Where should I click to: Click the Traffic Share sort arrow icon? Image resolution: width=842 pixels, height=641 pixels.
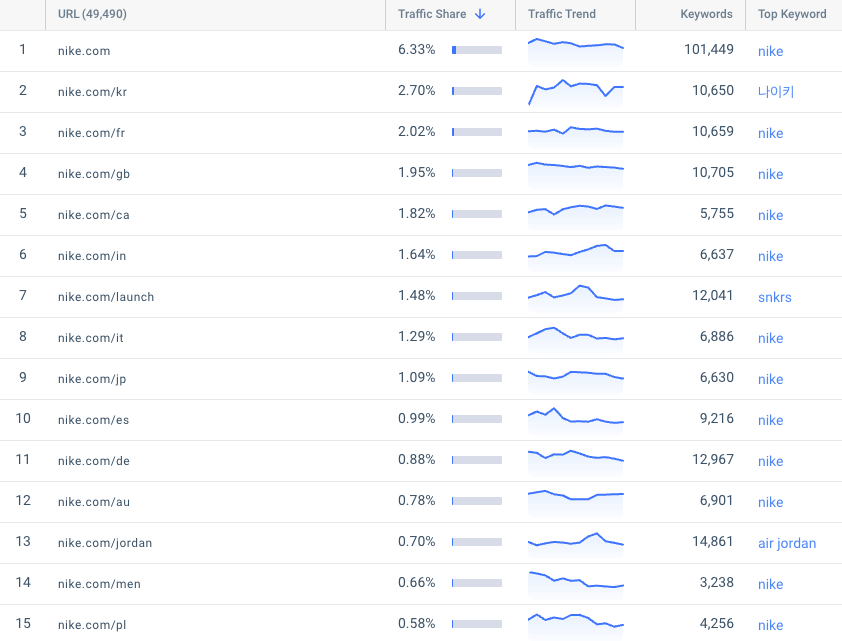tap(480, 14)
